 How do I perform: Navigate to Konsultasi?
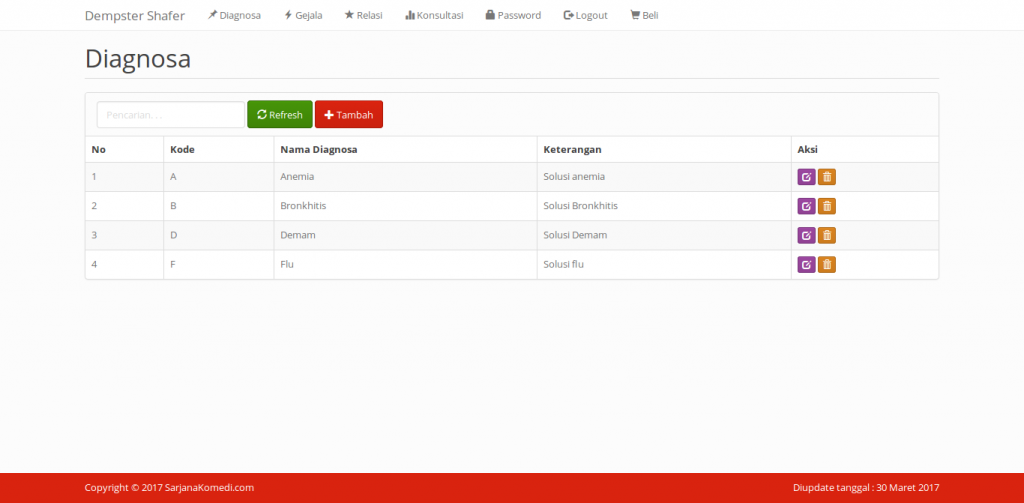click(x=434, y=15)
